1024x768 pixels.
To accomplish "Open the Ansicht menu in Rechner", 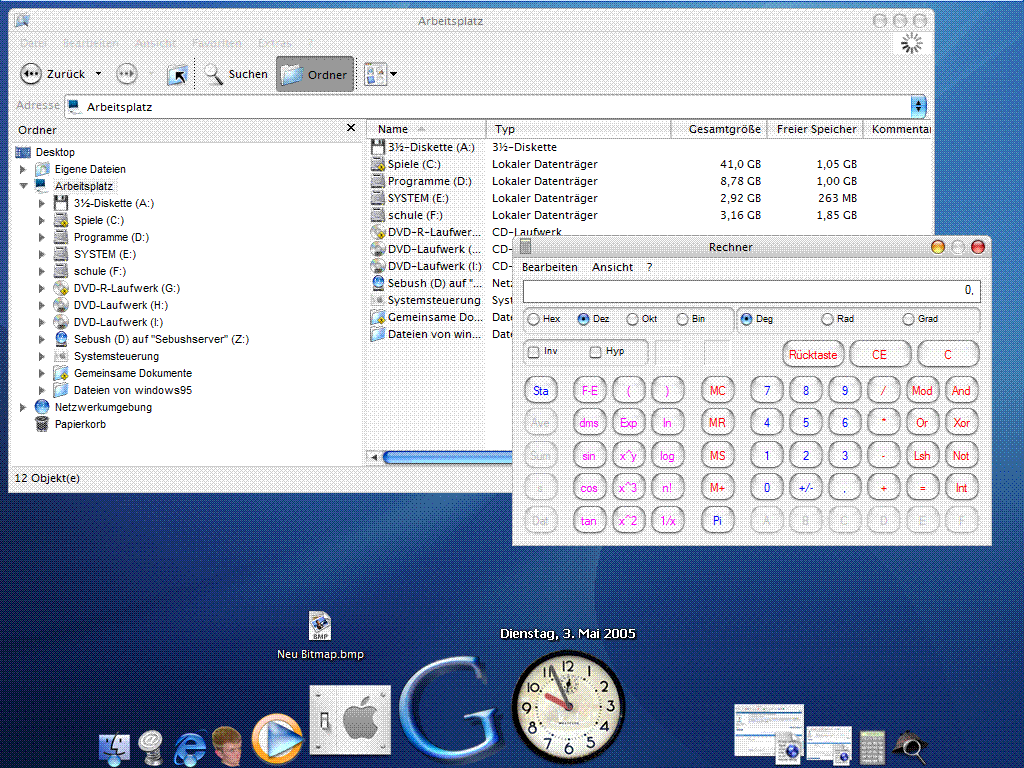I will click(x=612, y=268).
